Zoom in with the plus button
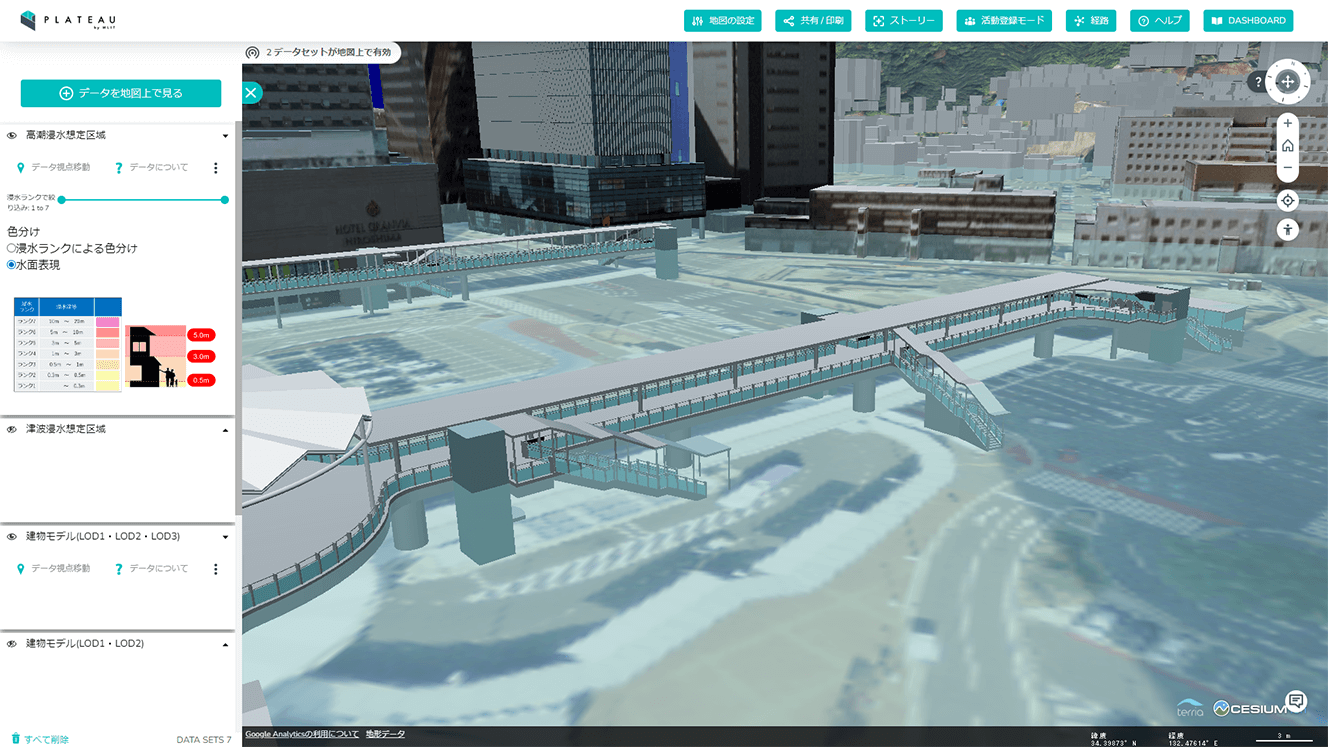The height and width of the screenshot is (747, 1328). (x=1288, y=124)
